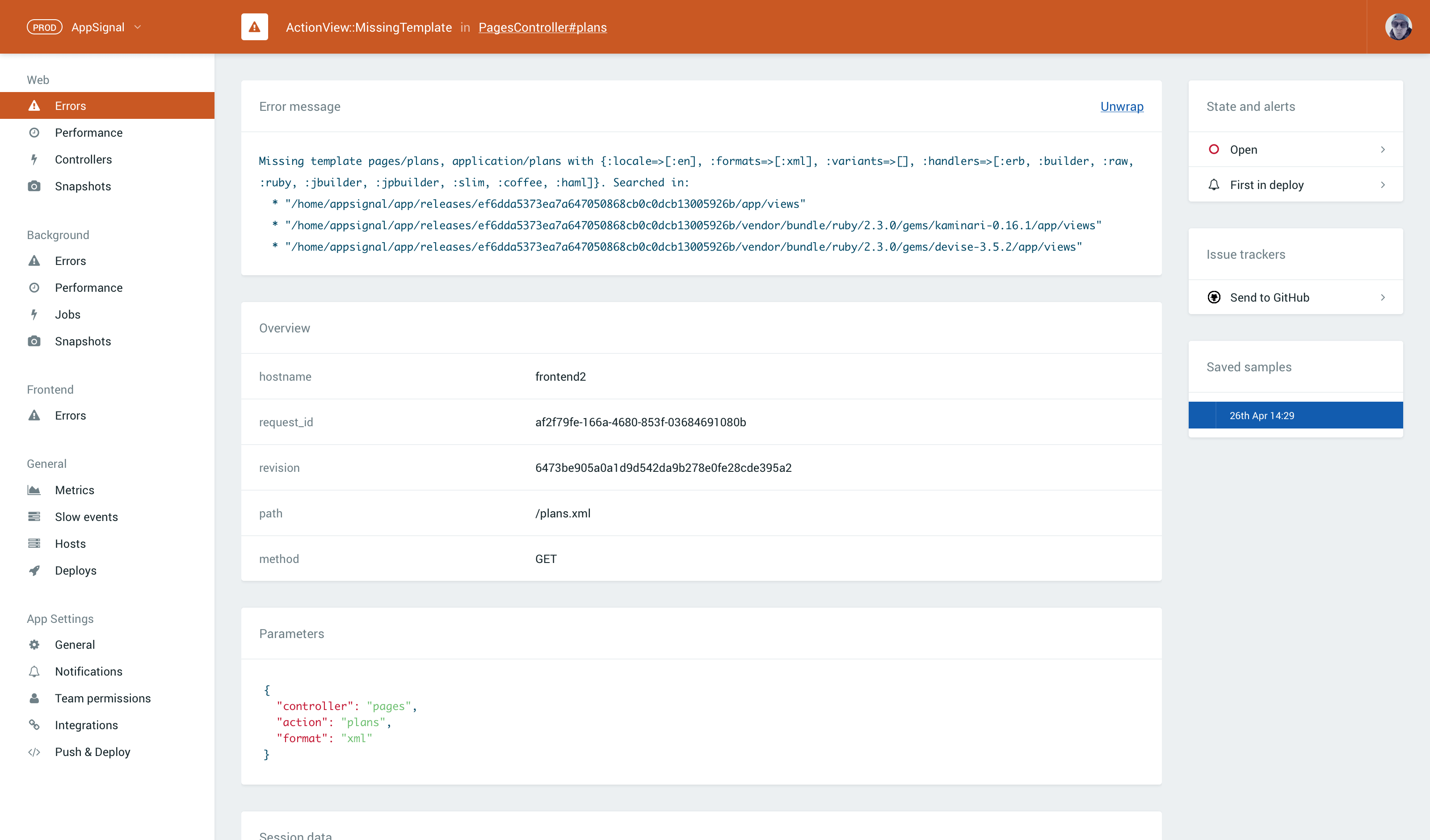Screen dimensions: 1430x840
Task: Open the AppSignal app switcher dropdown
Action: pos(137,27)
